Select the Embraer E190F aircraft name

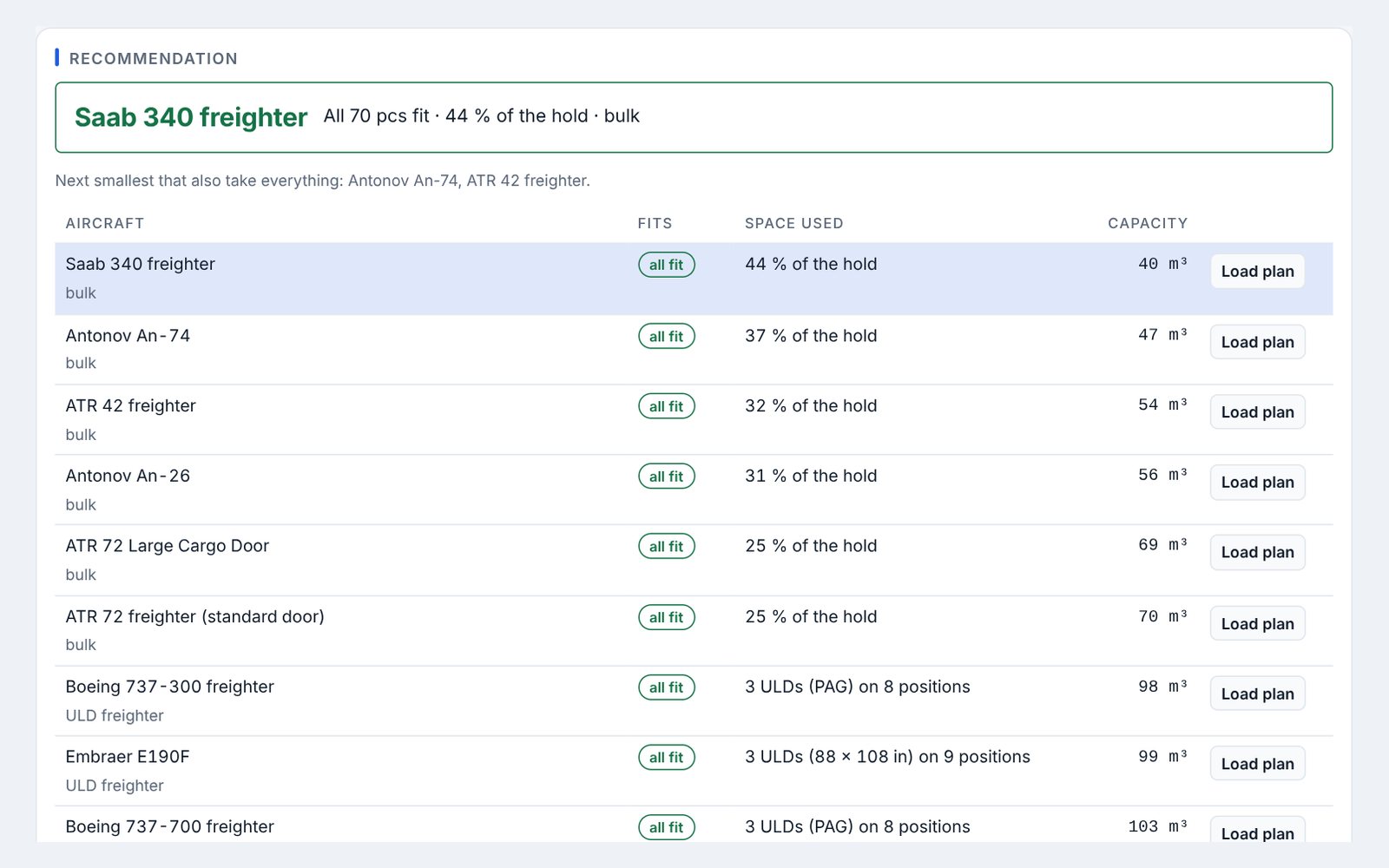pyautogui.click(x=128, y=757)
